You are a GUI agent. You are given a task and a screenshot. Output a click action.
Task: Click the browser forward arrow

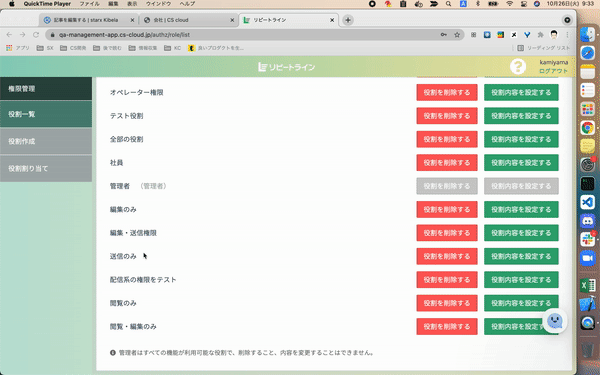coord(23,35)
